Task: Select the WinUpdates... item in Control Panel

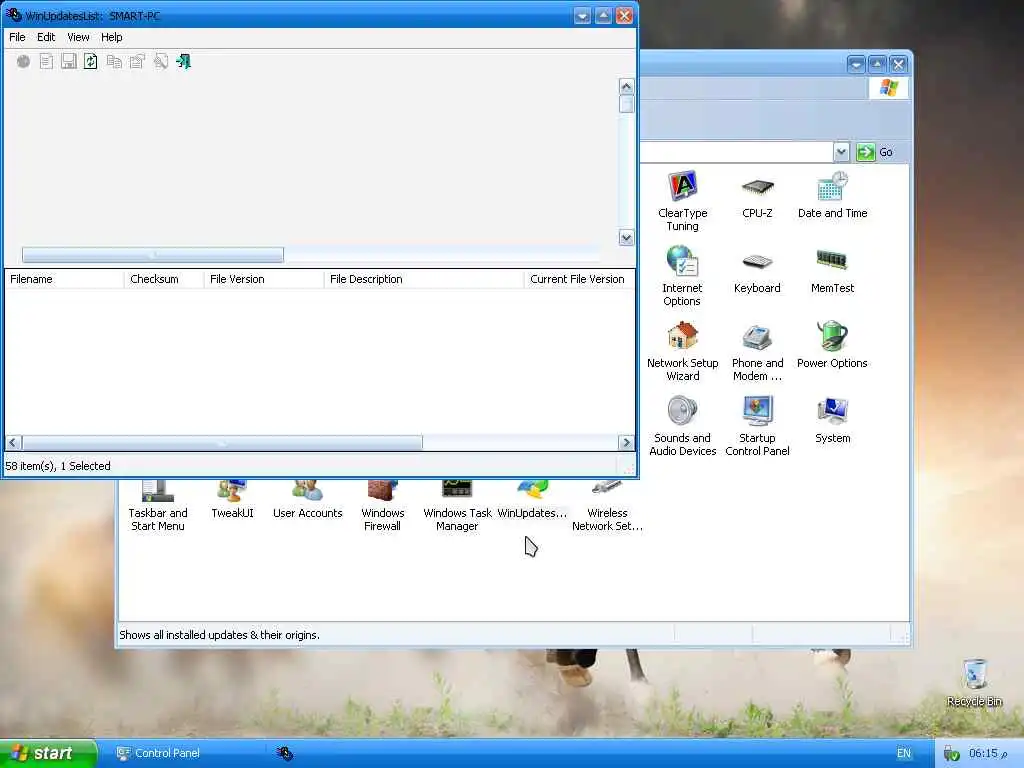Action: point(532,500)
